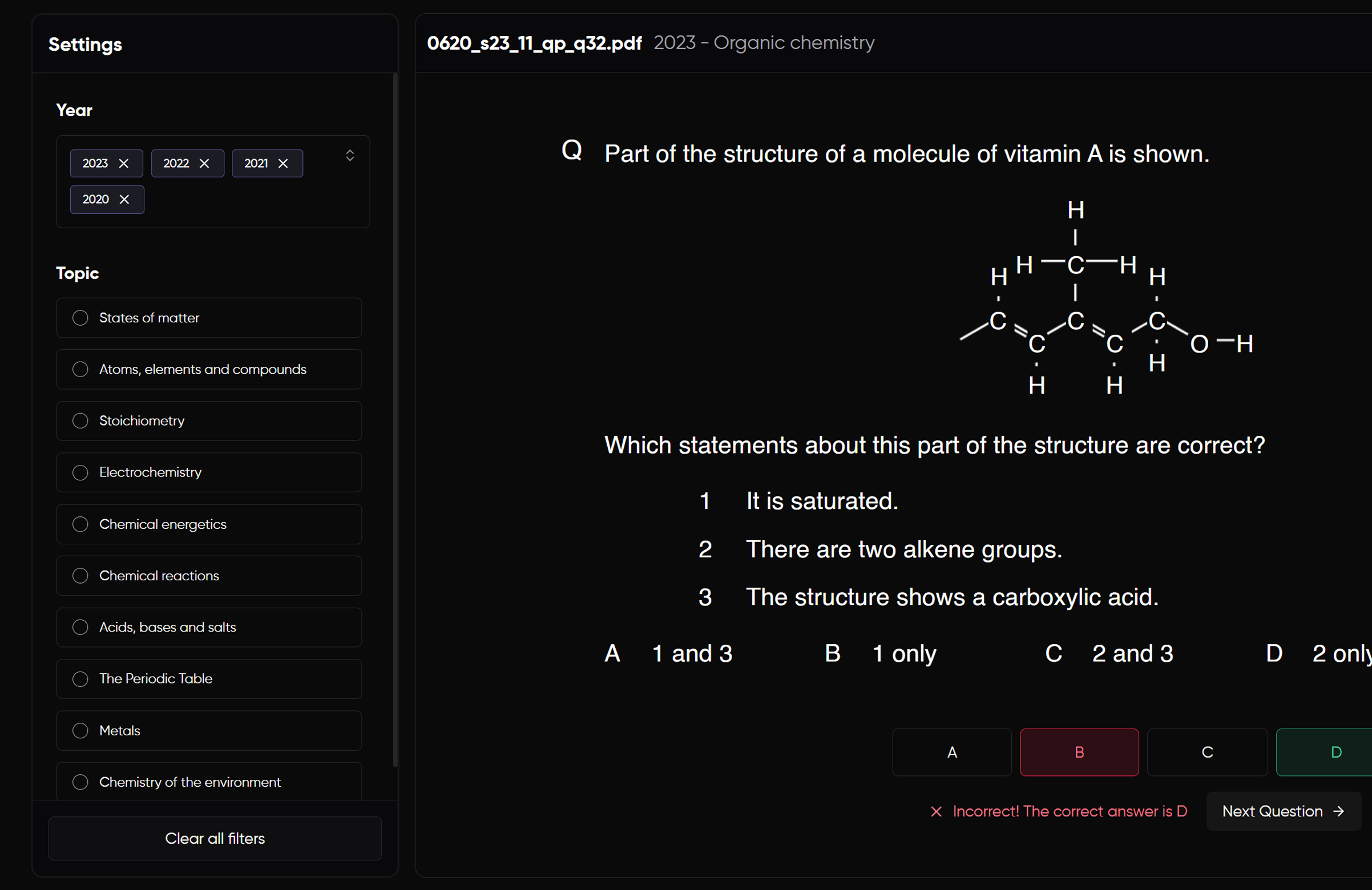Open the 0620_s23_11_qp_q32.pdf title
Viewport: 1372px width, 890px height.
coord(534,43)
